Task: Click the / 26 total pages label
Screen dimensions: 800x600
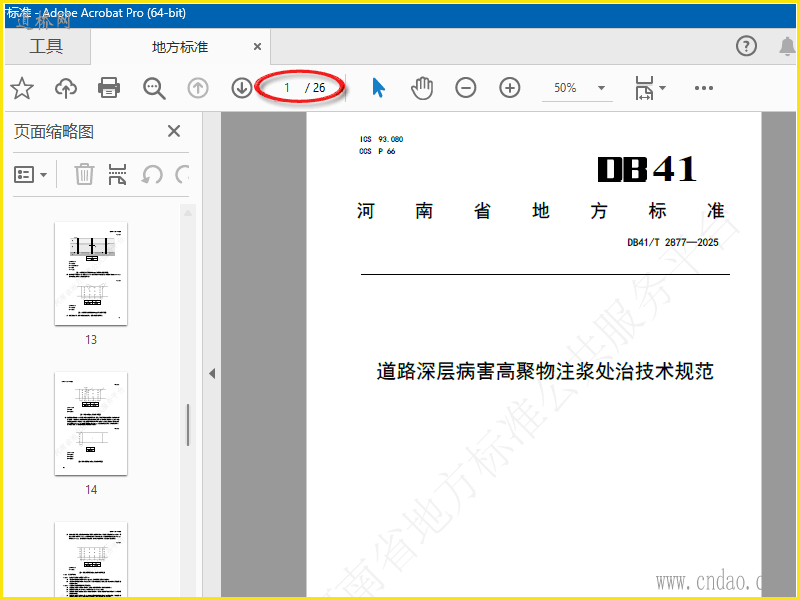Action: tap(315, 88)
